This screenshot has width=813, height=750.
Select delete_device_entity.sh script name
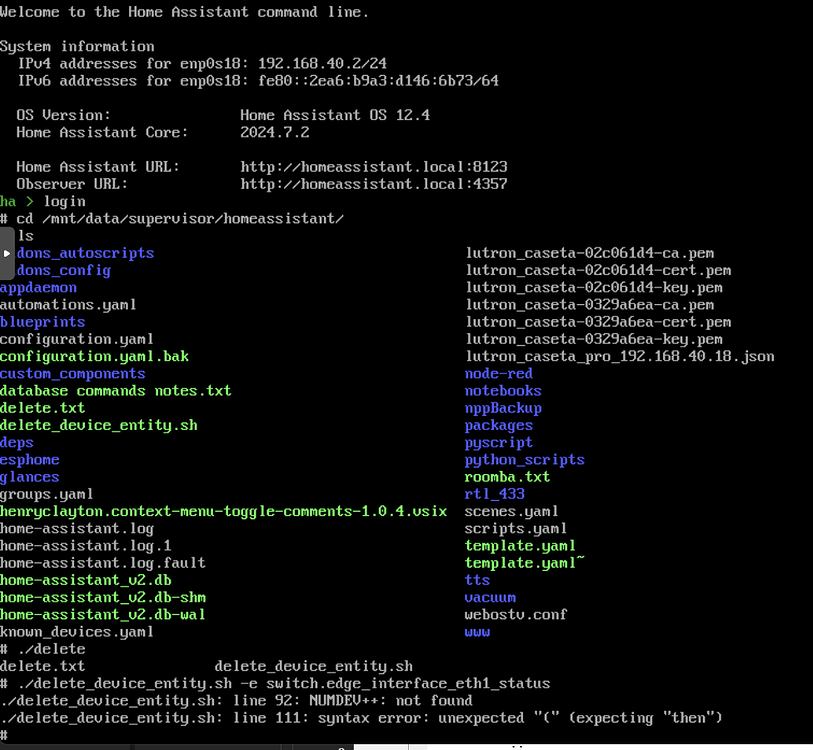tap(99, 425)
